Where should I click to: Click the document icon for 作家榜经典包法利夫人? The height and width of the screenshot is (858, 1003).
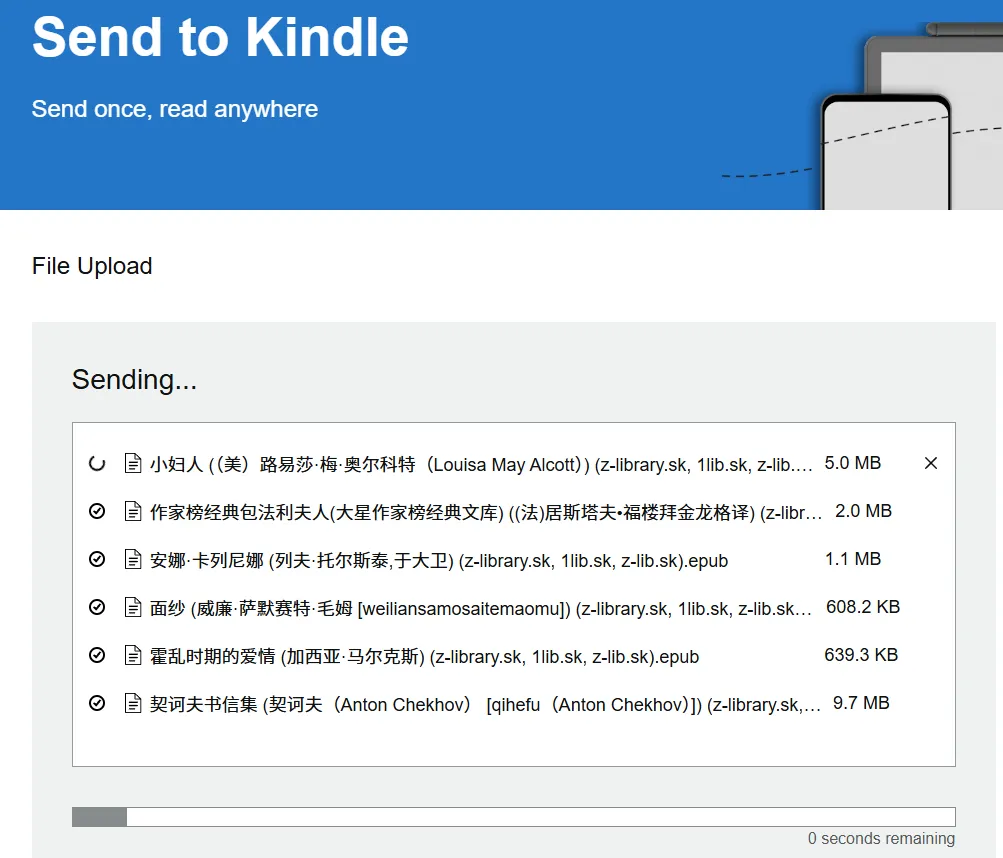coord(132,511)
